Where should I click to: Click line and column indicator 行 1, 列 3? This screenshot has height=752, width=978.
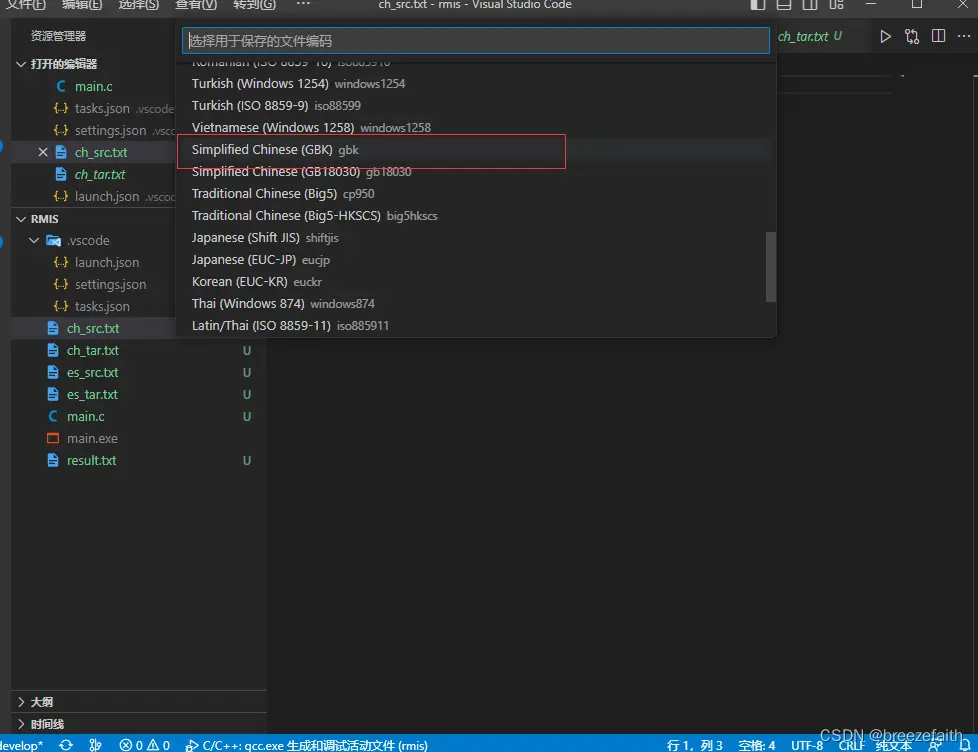[x=694, y=745]
